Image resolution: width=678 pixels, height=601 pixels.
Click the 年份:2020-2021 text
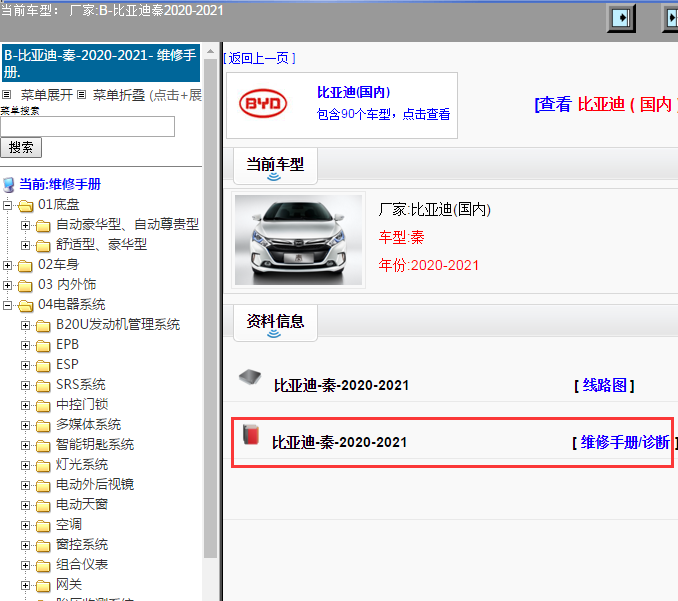[429, 265]
